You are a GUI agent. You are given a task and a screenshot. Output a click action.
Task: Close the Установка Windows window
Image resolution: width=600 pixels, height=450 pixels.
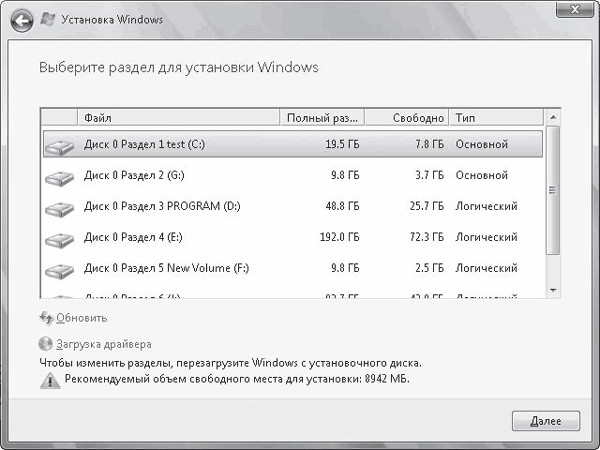[x=575, y=12]
